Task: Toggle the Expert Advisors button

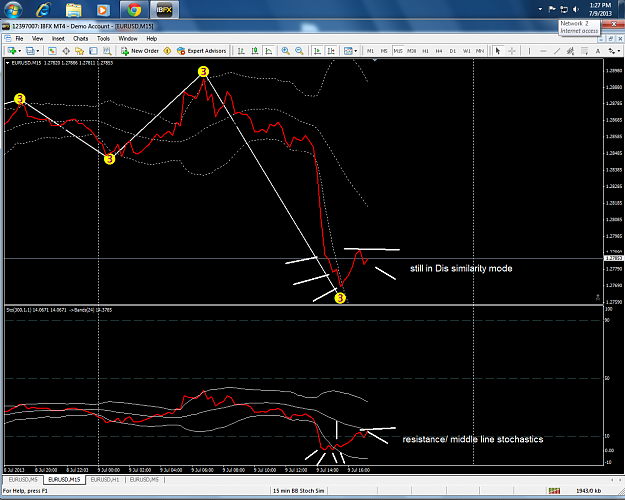Action: coord(201,51)
